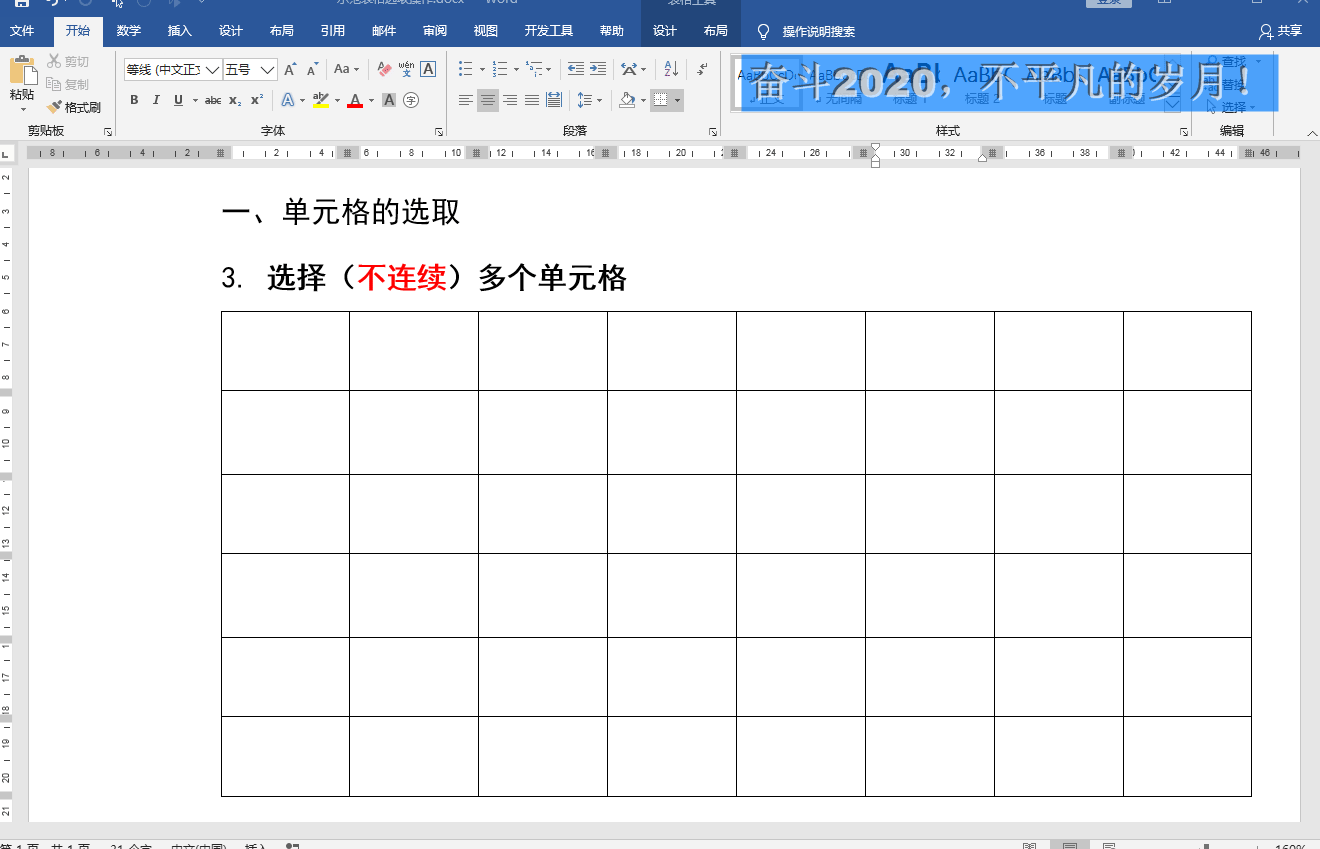Apply bullet list icon
This screenshot has height=849, width=1320.
(x=465, y=70)
